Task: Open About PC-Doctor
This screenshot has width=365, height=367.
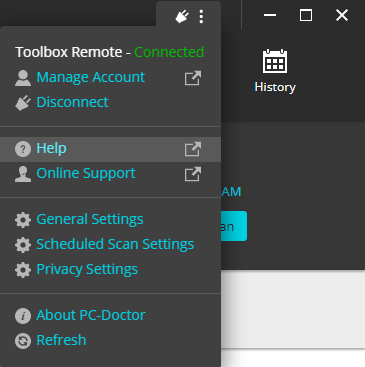Action: (91, 315)
